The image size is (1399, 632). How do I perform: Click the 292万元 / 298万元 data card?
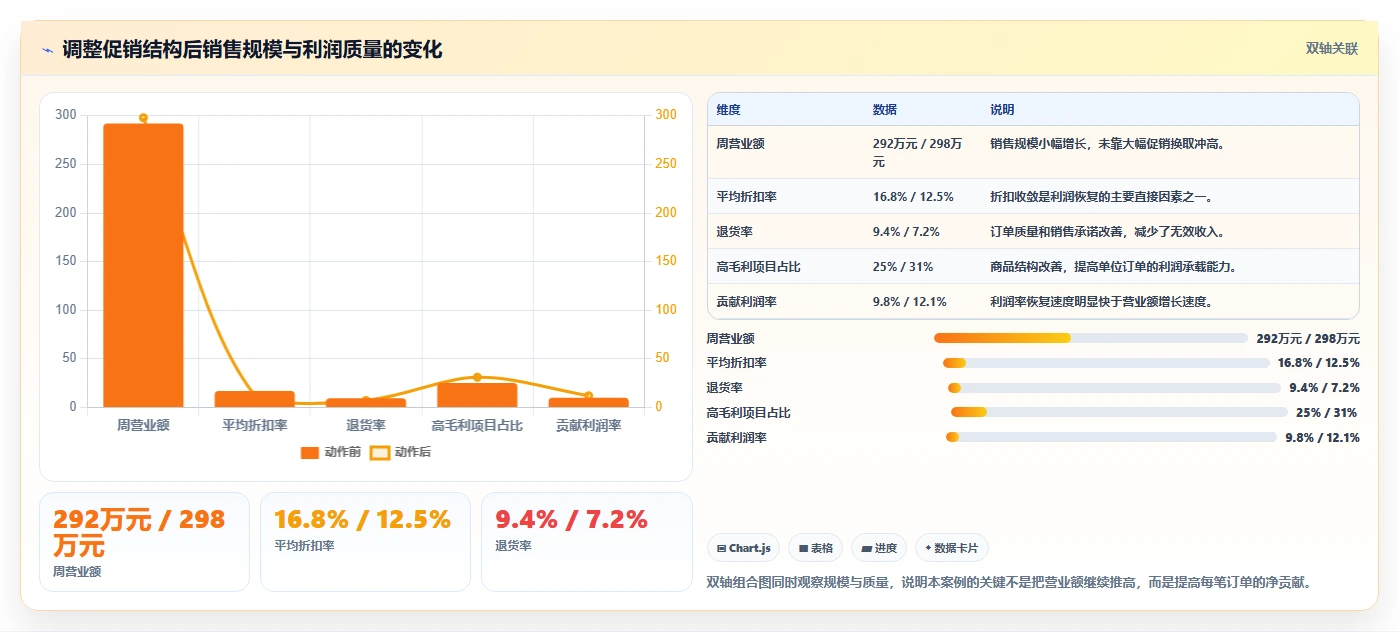(144, 542)
